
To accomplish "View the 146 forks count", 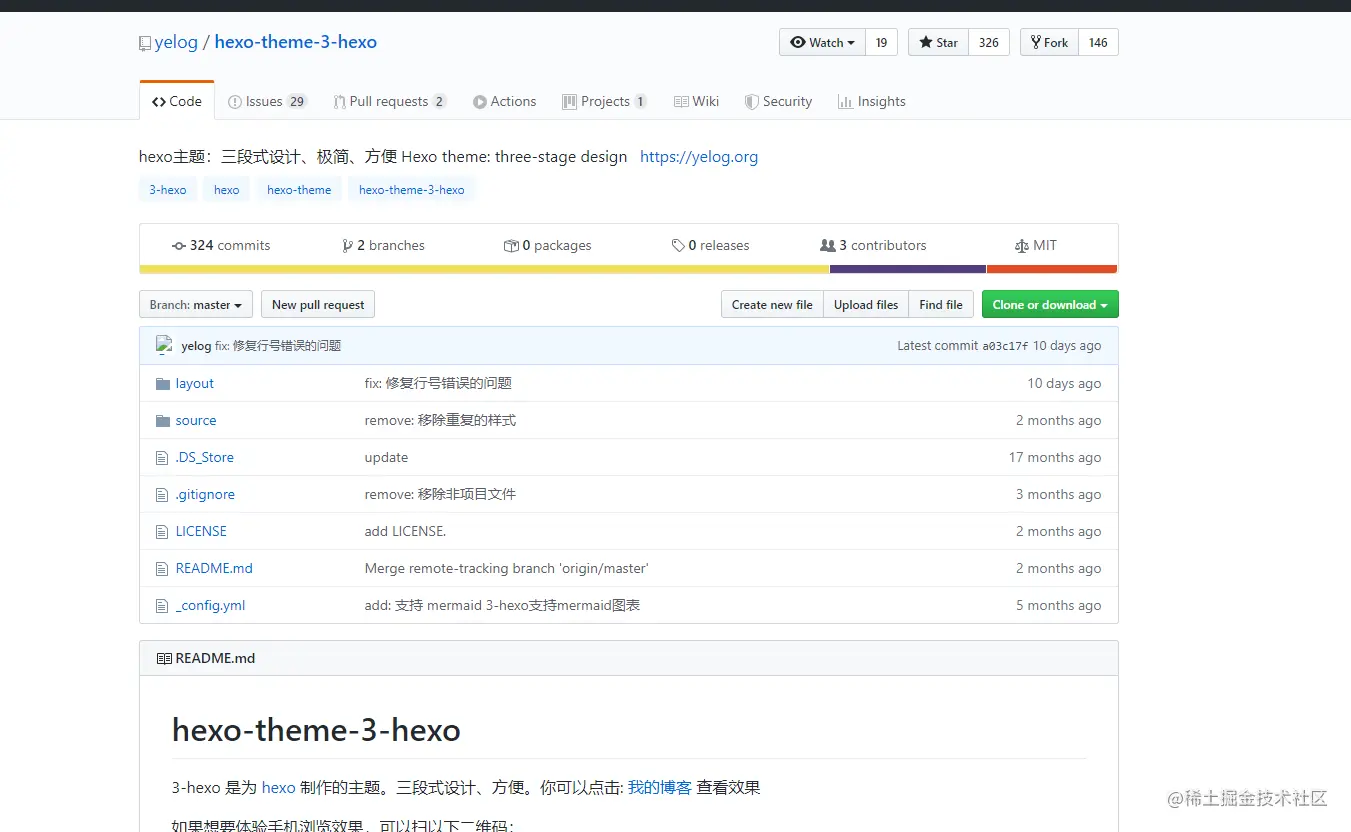I will [1098, 42].
